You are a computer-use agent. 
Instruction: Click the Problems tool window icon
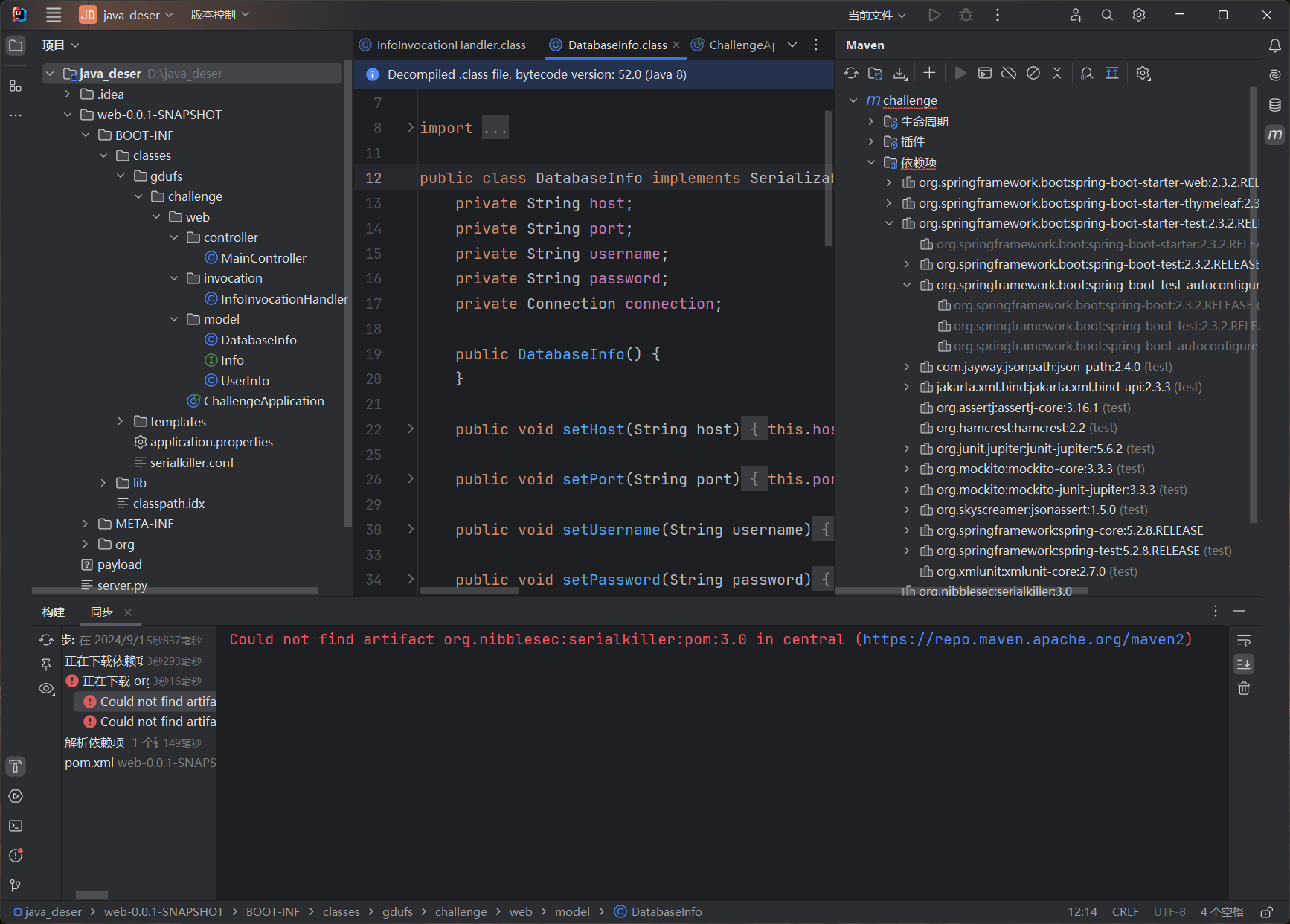coord(16,856)
